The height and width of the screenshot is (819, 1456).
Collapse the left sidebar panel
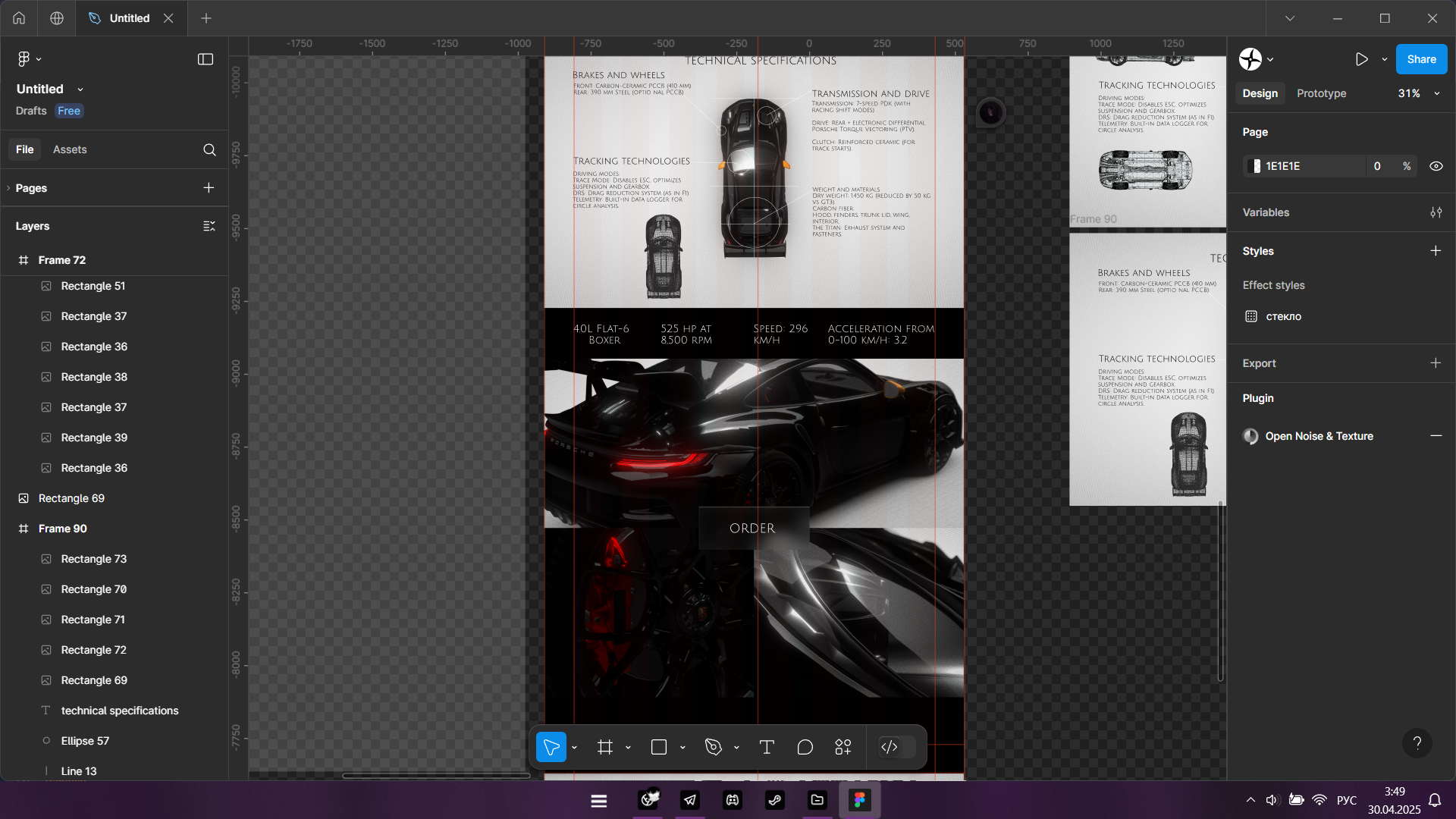tap(206, 59)
